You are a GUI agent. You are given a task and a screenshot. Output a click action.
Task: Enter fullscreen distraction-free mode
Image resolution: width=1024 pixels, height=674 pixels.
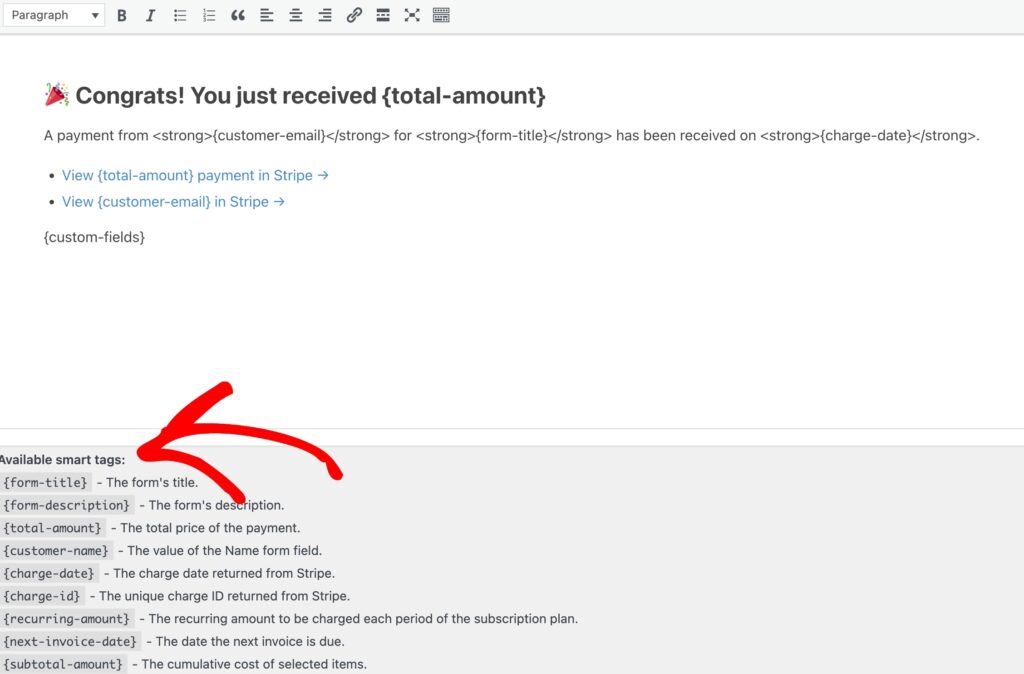point(412,16)
